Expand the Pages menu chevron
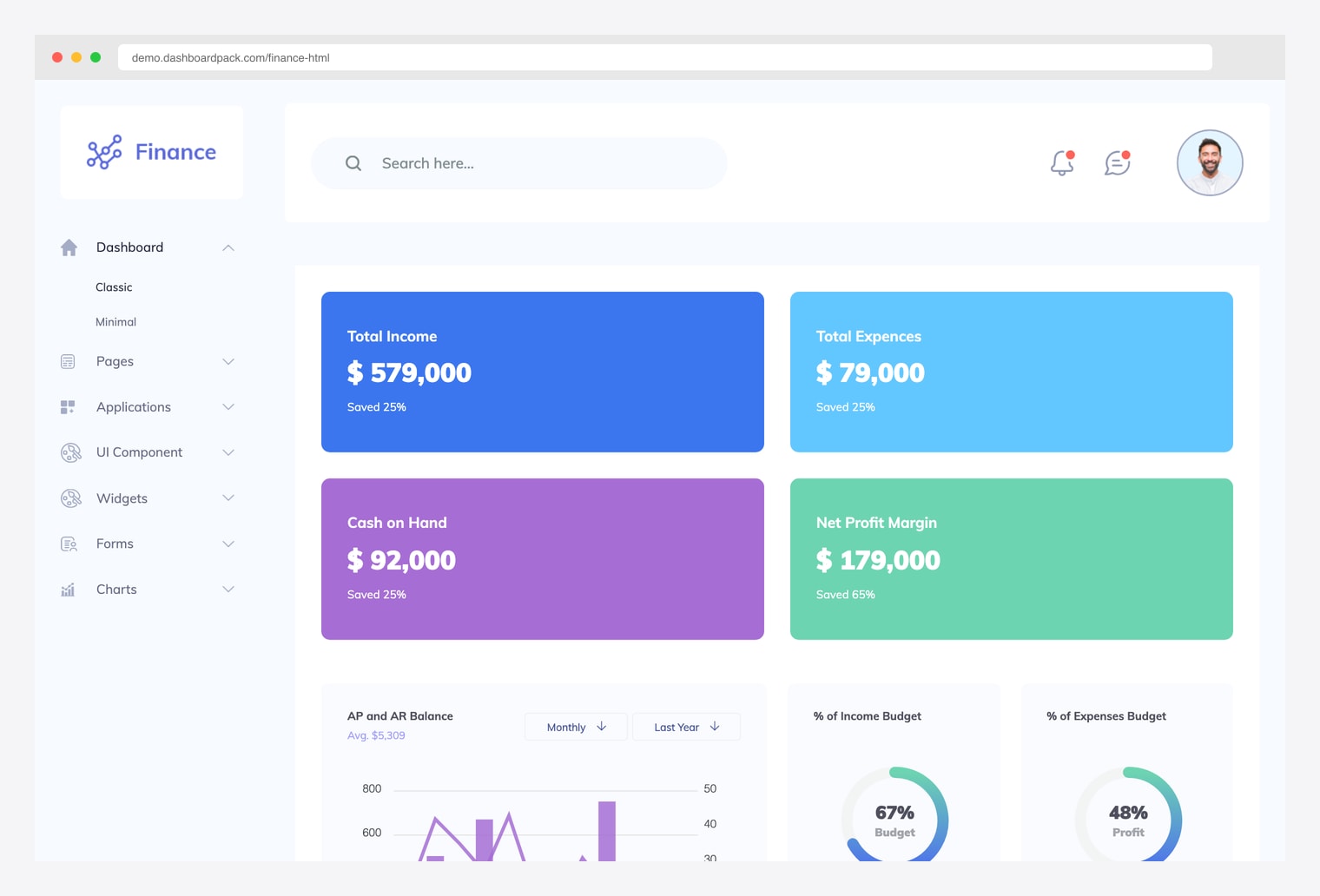The width and height of the screenshot is (1320, 896). [228, 361]
